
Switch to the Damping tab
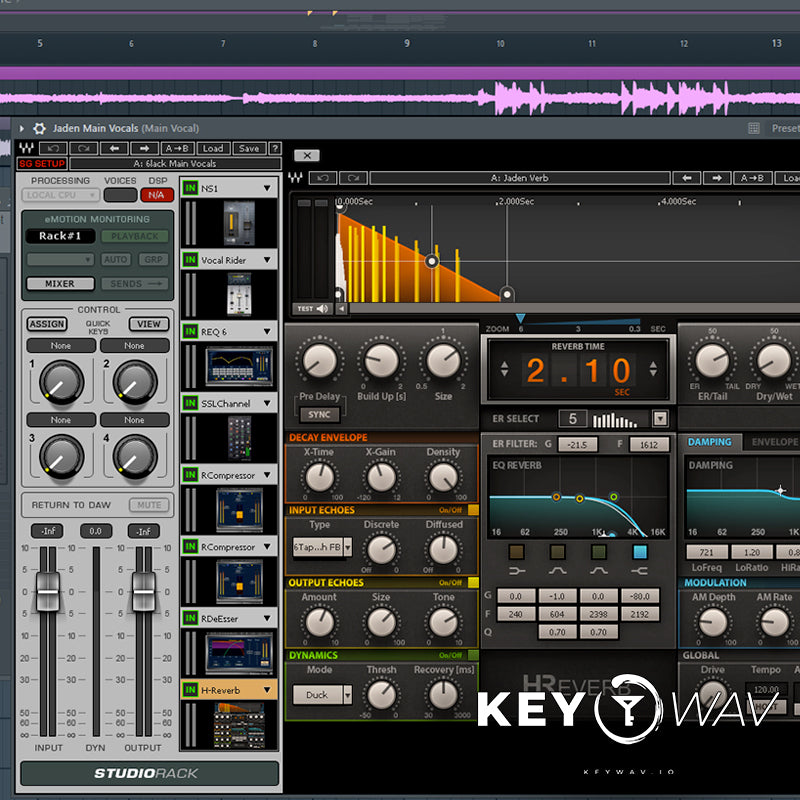point(709,442)
